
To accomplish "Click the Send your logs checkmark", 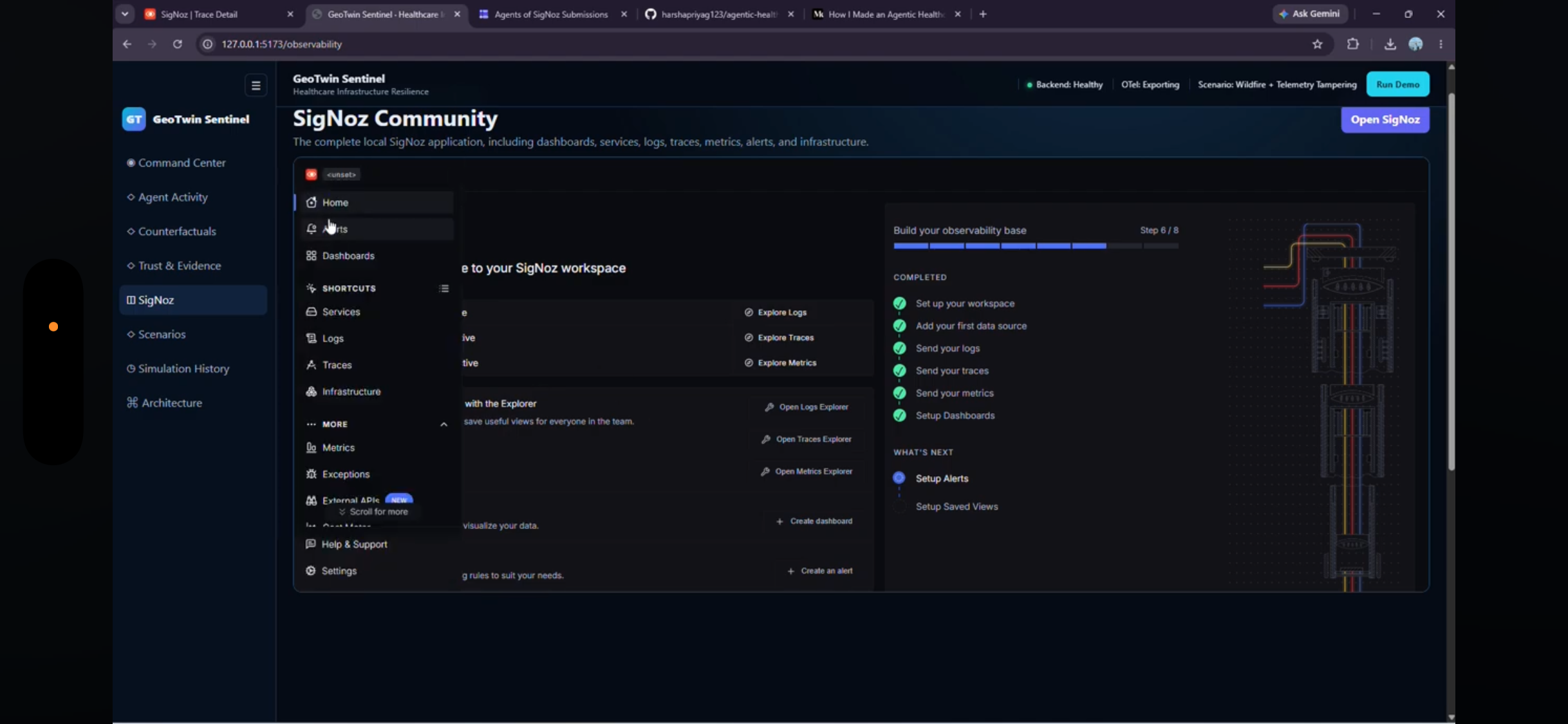I will click(899, 348).
